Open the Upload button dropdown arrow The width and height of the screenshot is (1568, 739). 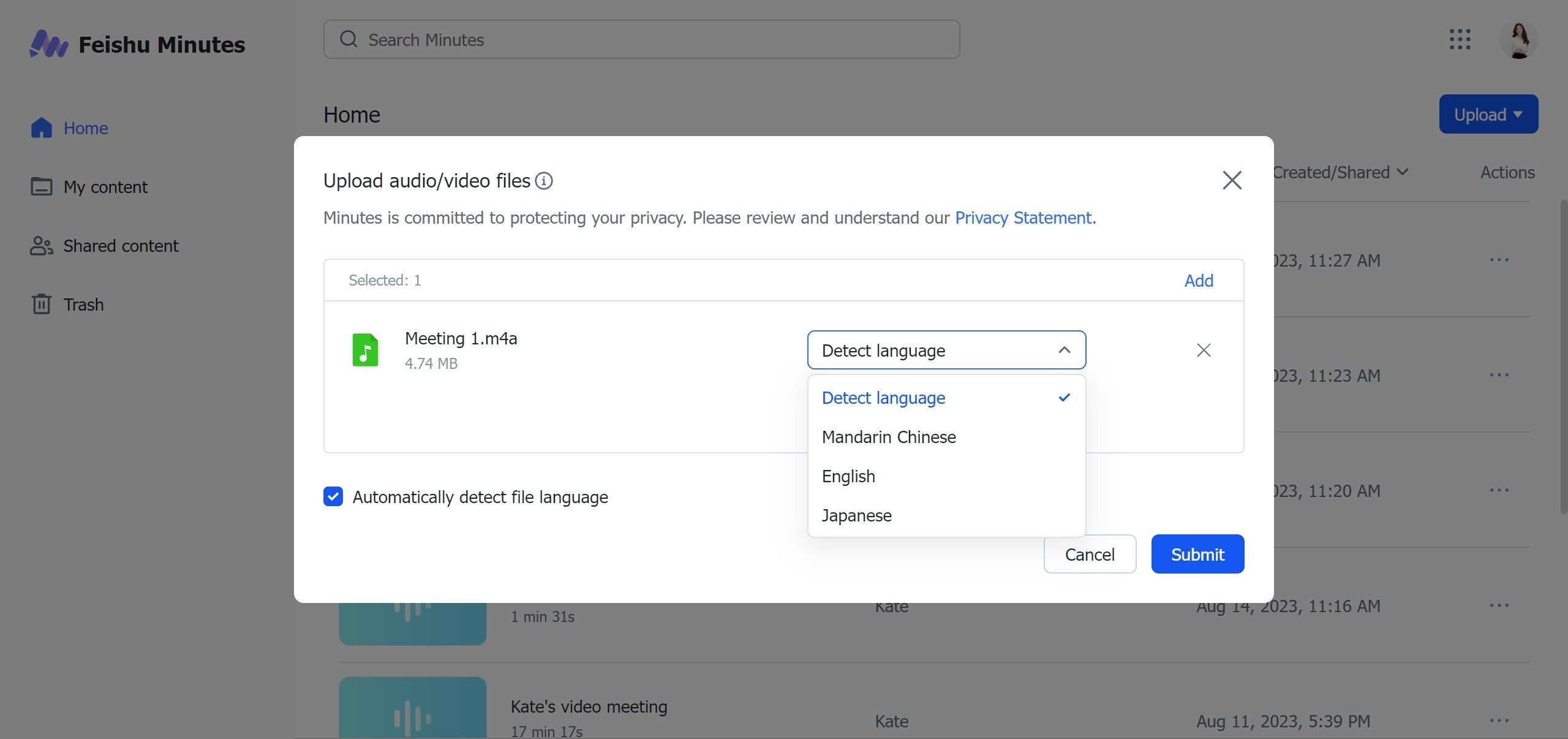click(x=1518, y=114)
